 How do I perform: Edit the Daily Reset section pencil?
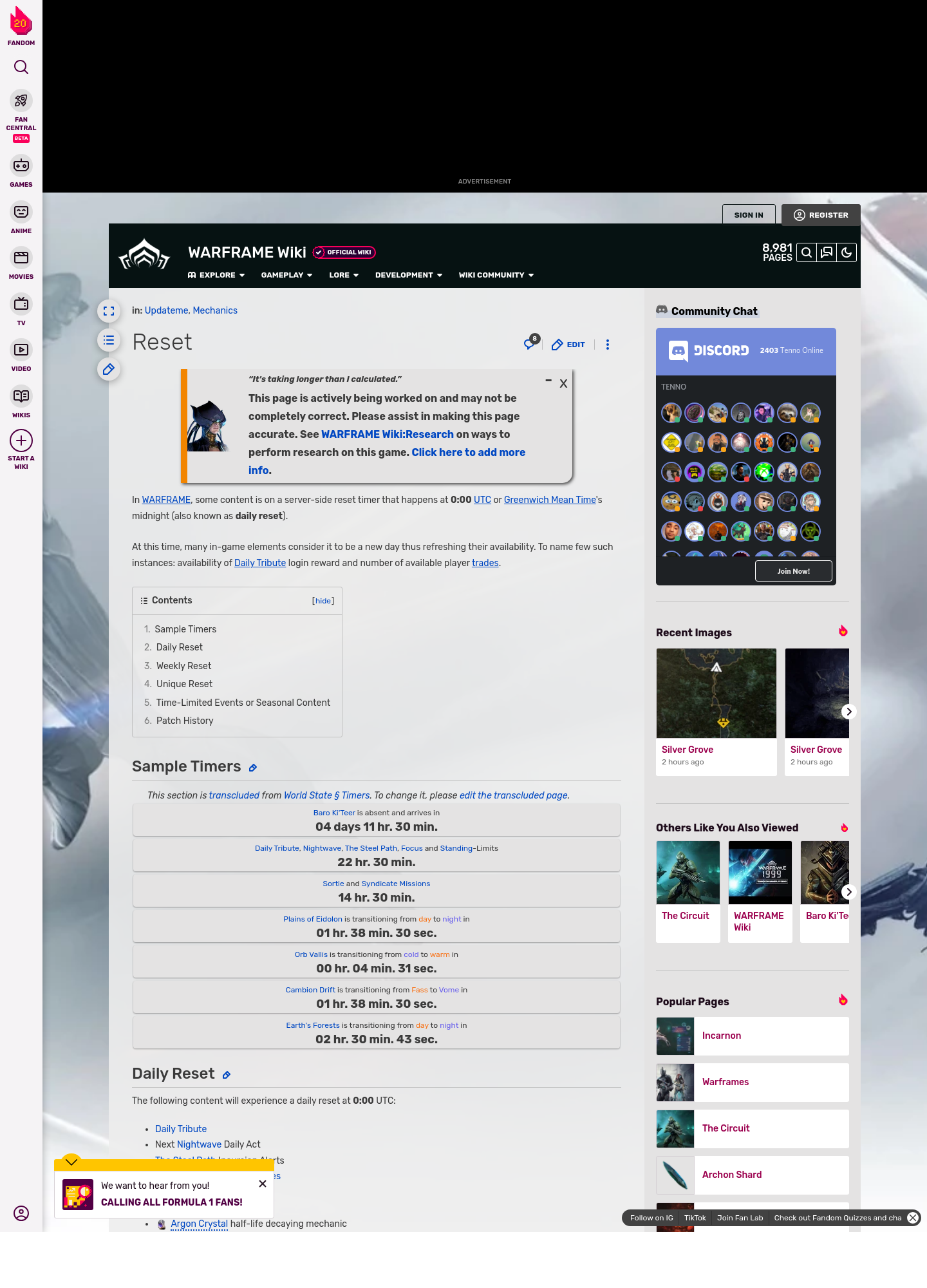point(227,1075)
